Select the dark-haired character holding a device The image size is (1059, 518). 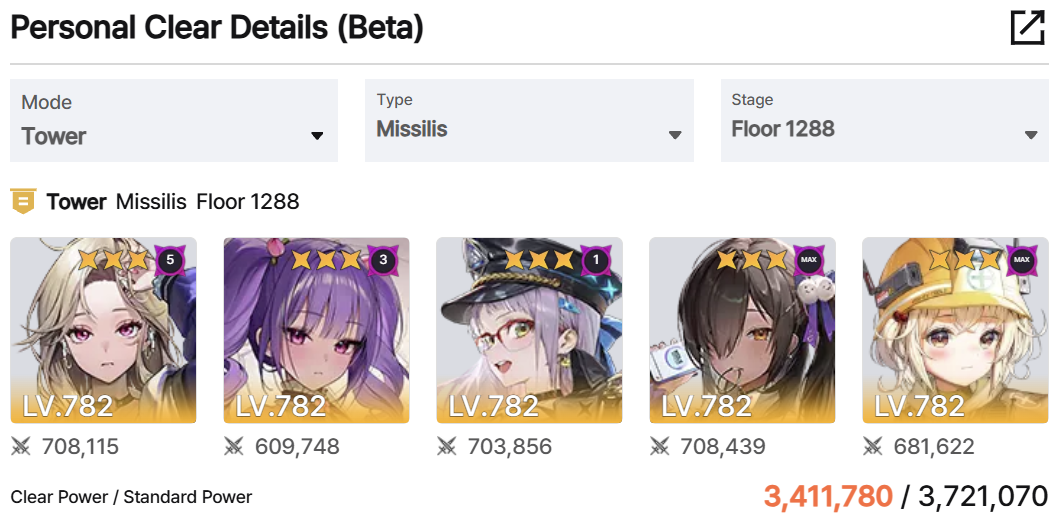click(x=742, y=330)
